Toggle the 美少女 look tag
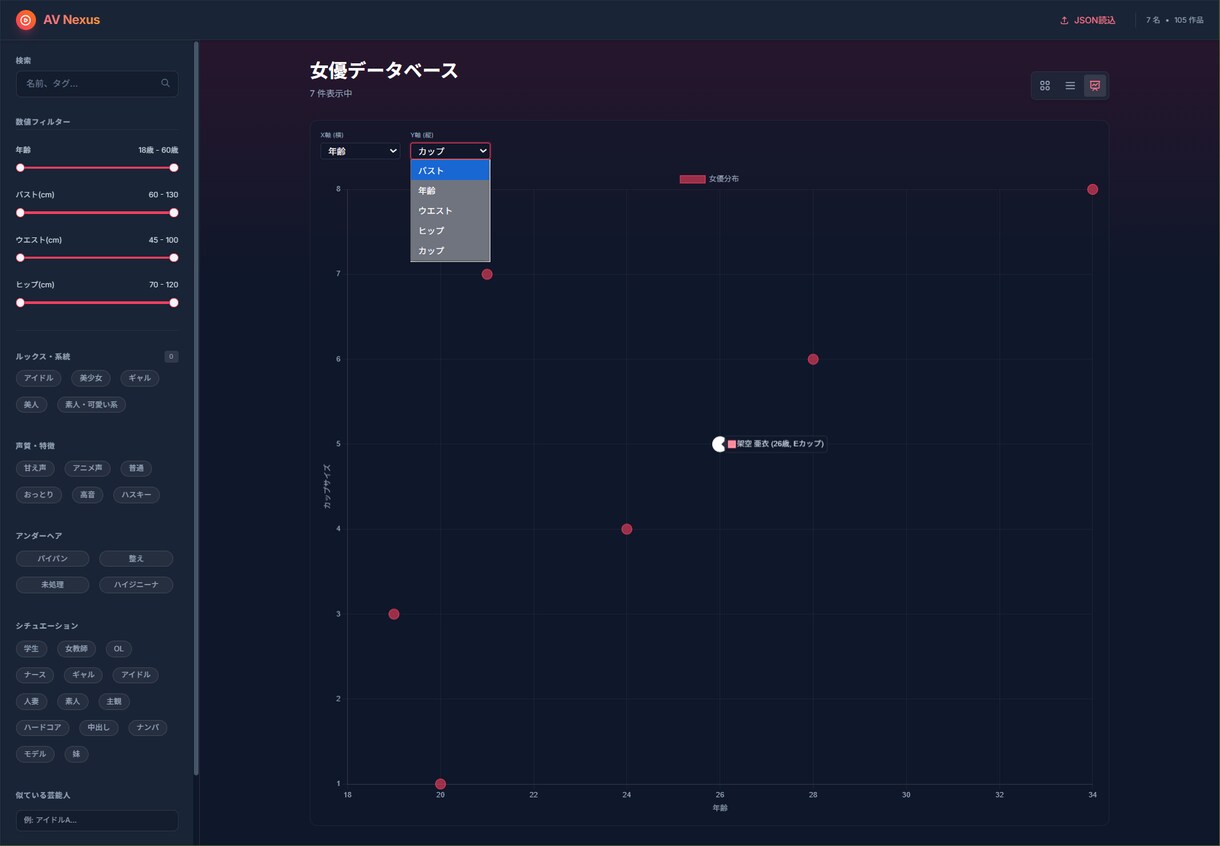1220x846 pixels. pyautogui.click(x=91, y=378)
